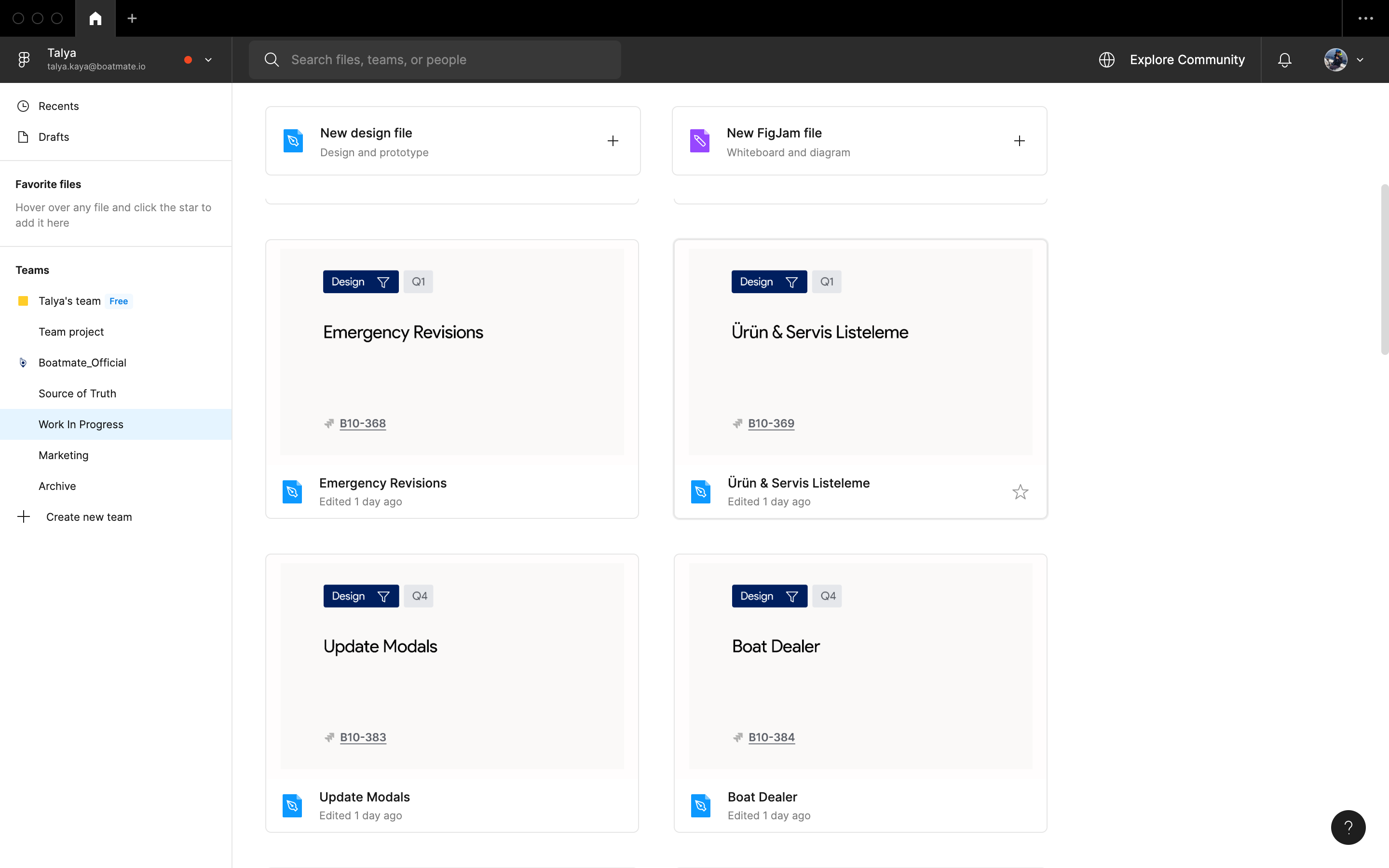This screenshot has width=1389, height=868.
Task: Open Recents in the sidebar
Action: point(58,106)
